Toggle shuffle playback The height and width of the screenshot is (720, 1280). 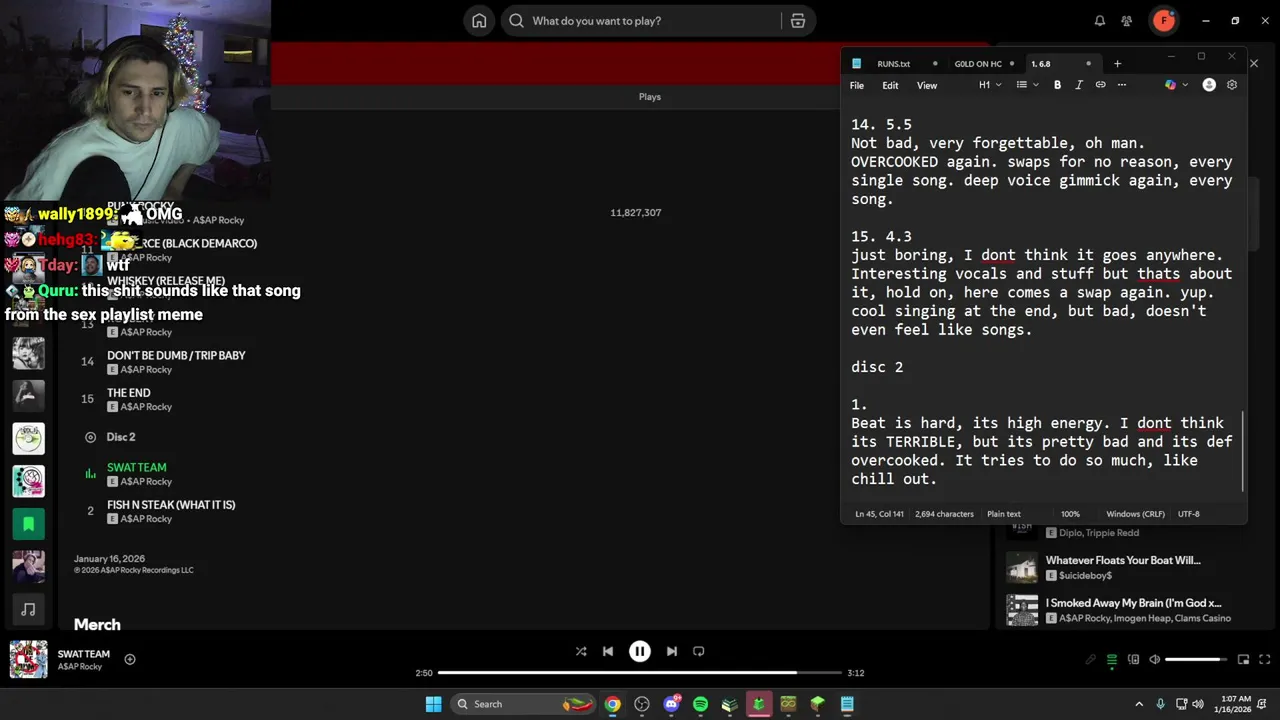coord(581,651)
